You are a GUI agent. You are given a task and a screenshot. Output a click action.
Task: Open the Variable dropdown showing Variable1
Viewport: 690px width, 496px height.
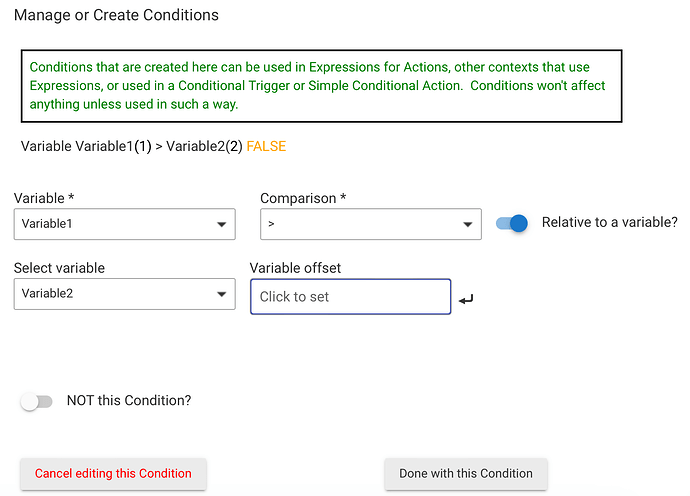[124, 224]
